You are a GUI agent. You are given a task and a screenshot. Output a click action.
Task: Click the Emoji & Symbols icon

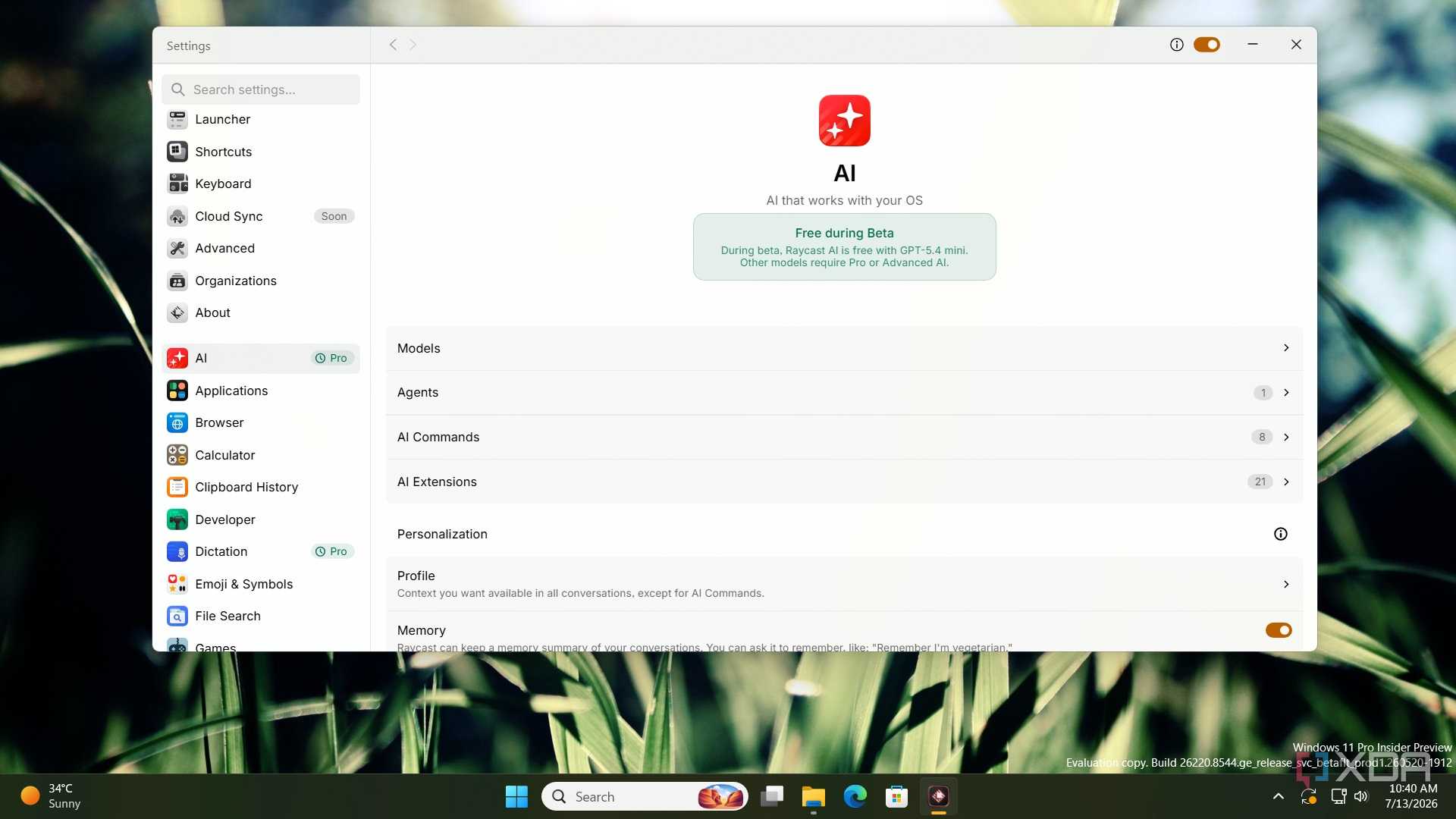pos(177,584)
